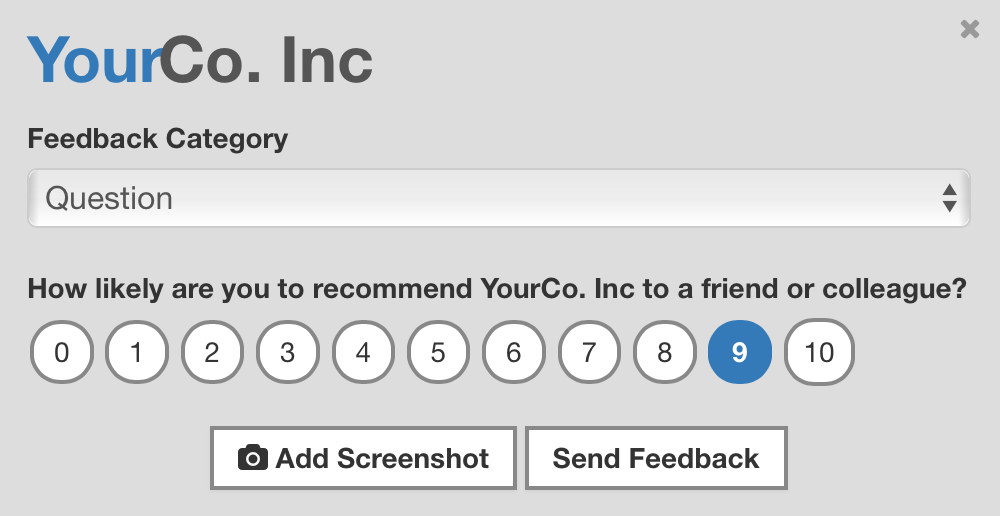Open the Feedback Category dropdown

coord(498,198)
